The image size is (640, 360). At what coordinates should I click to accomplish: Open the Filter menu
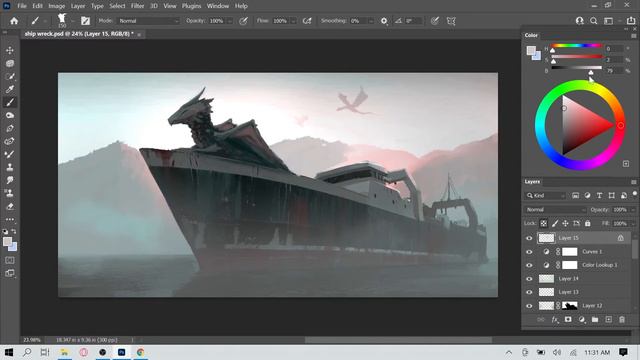(x=138, y=6)
